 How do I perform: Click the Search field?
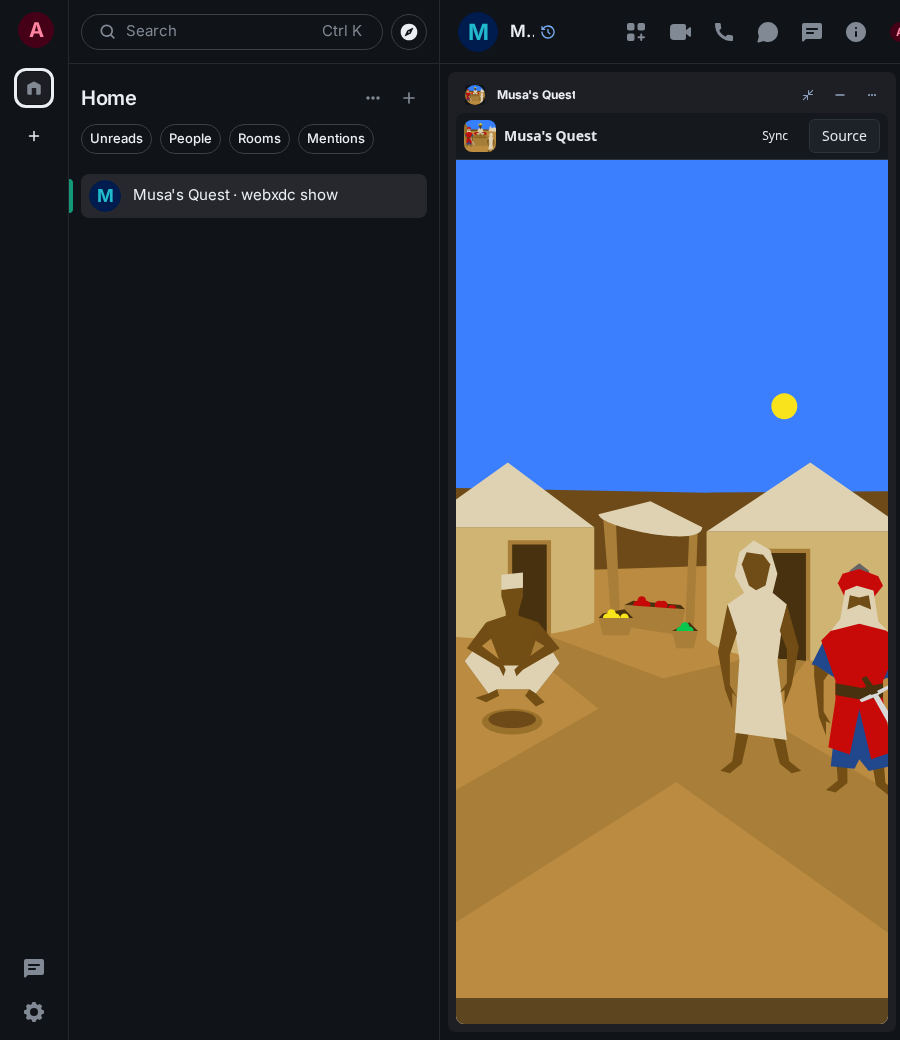point(231,32)
